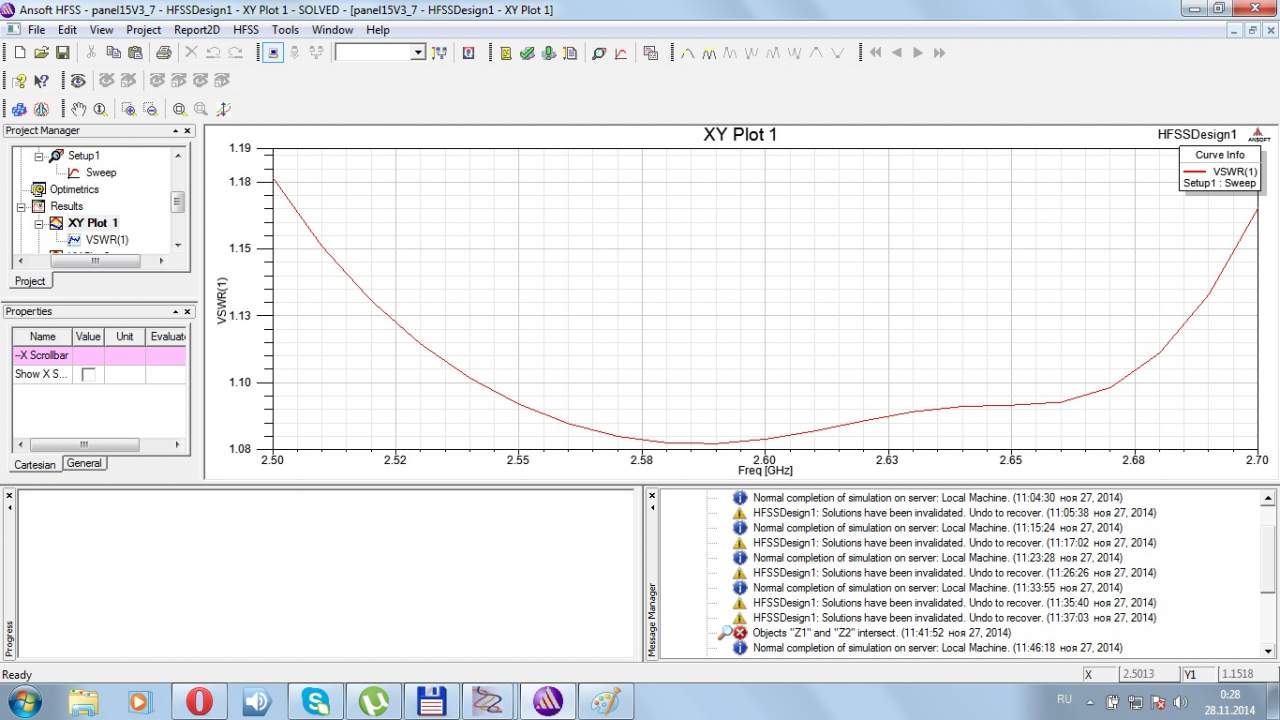Select the Pan hand tool
The width and height of the screenshot is (1280, 720).
(x=78, y=109)
